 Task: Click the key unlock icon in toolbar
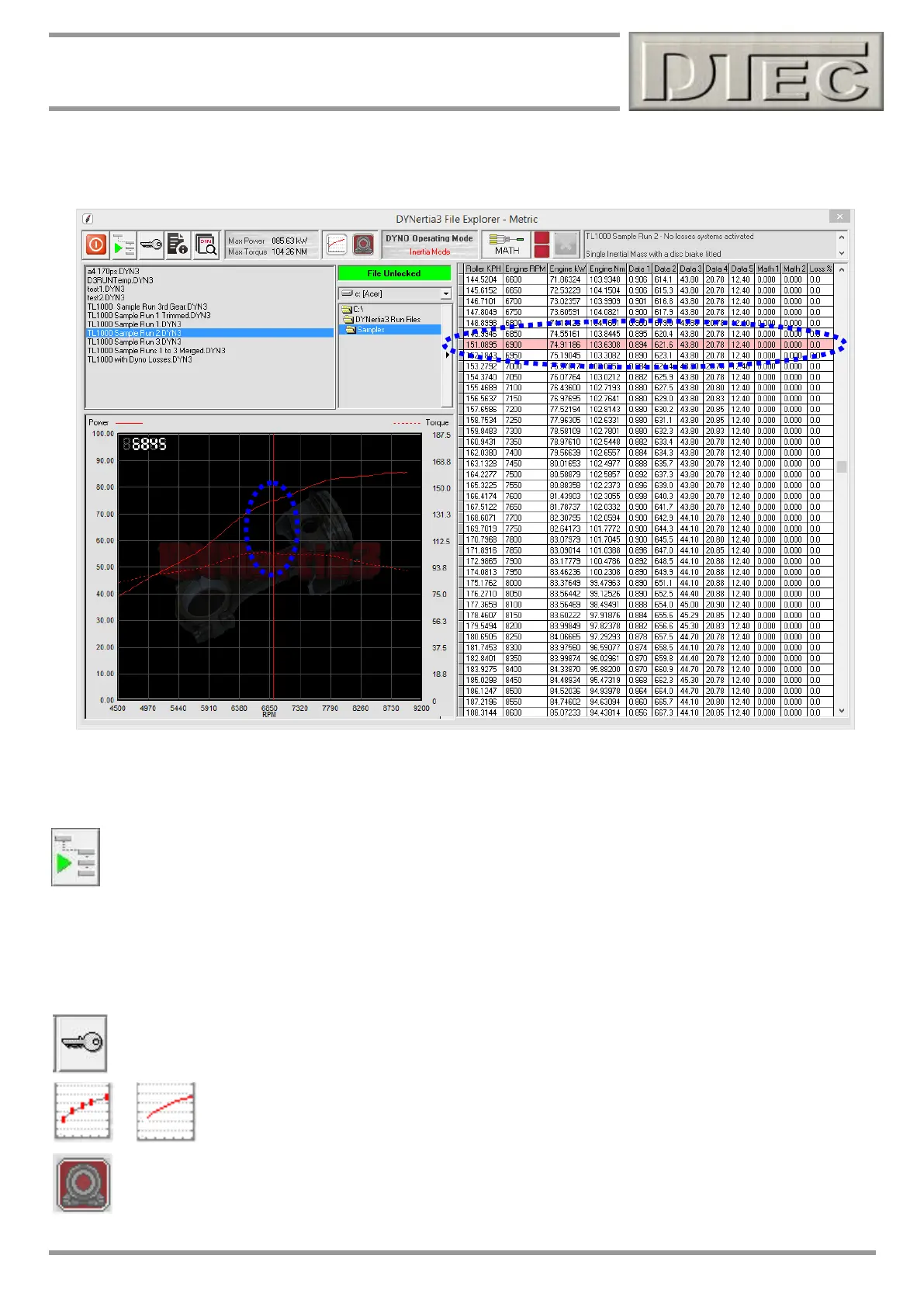tap(151, 244)
